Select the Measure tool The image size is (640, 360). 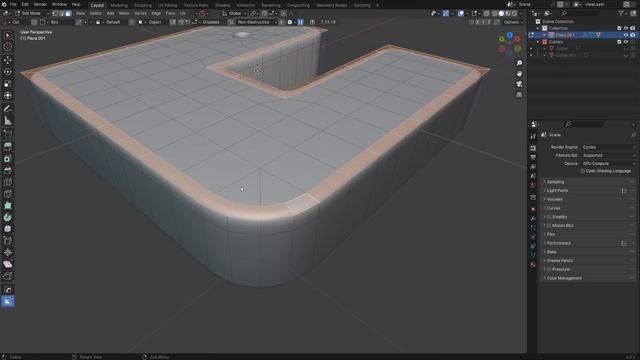(x=8, y=120)
